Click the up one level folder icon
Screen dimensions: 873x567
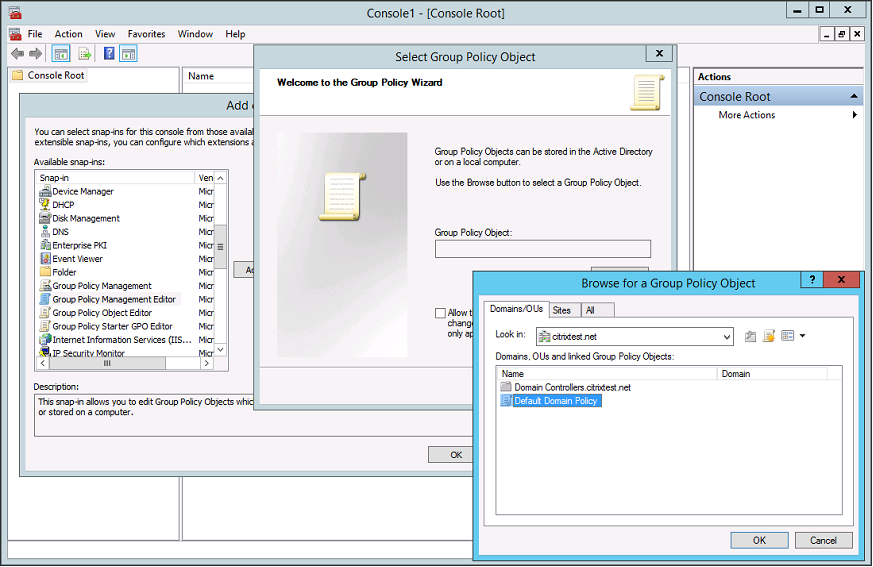tap(750, 336)
